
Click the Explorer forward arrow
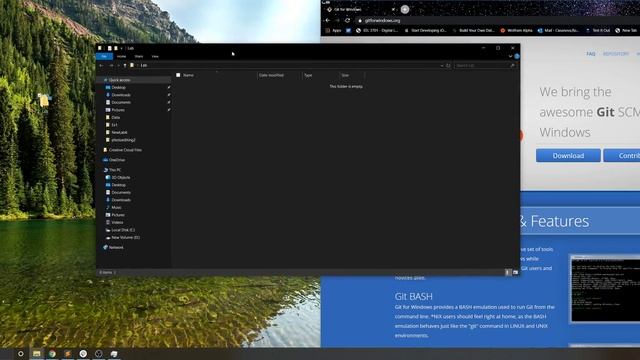[x=111, y=65]
